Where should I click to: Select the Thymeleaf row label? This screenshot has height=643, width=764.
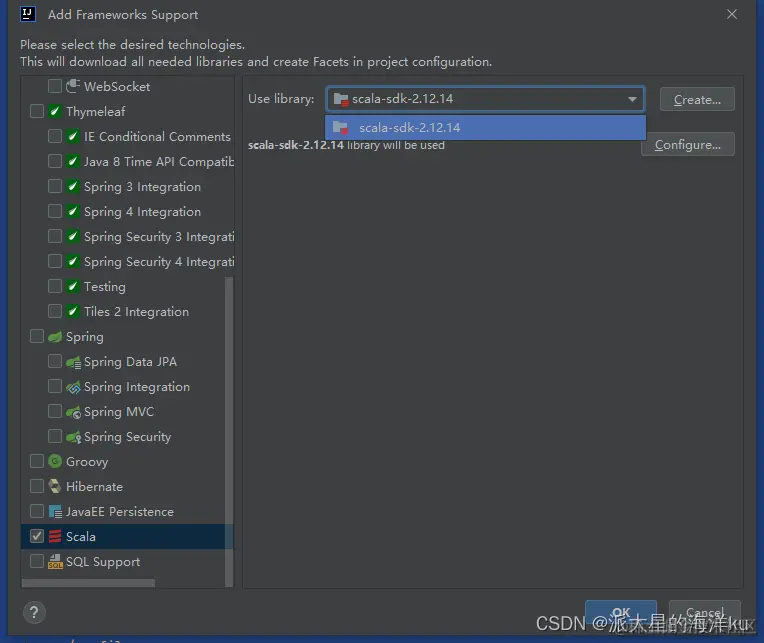[96, 112]
